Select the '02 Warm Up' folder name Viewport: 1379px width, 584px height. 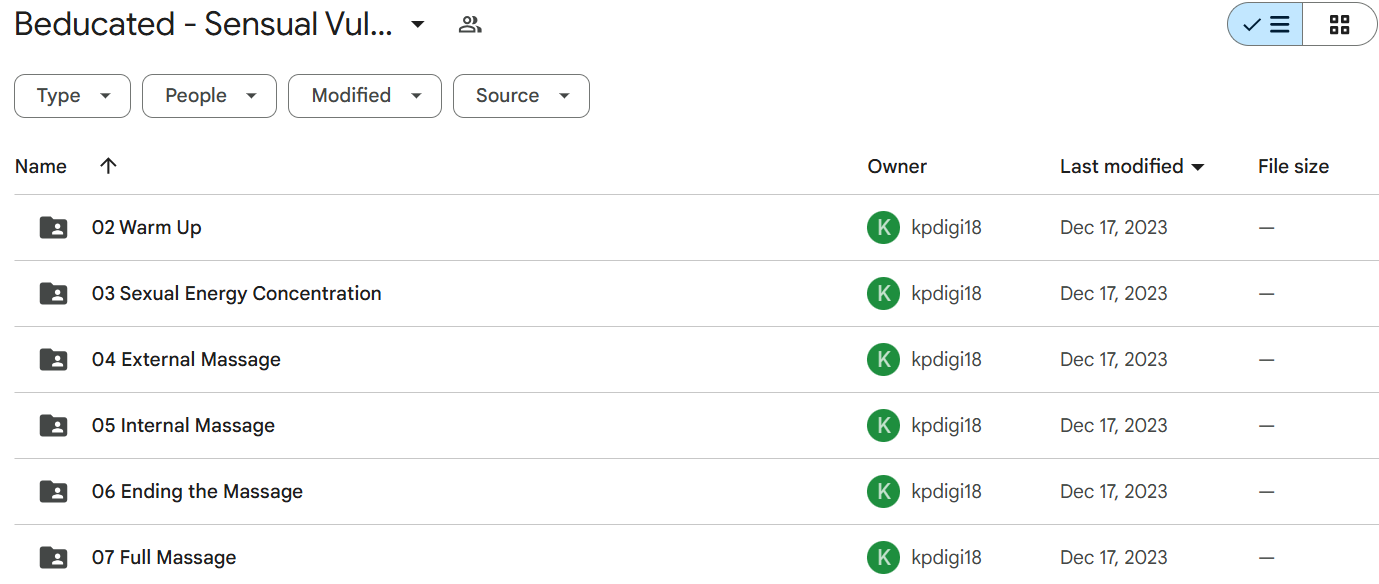click(147, 228)
